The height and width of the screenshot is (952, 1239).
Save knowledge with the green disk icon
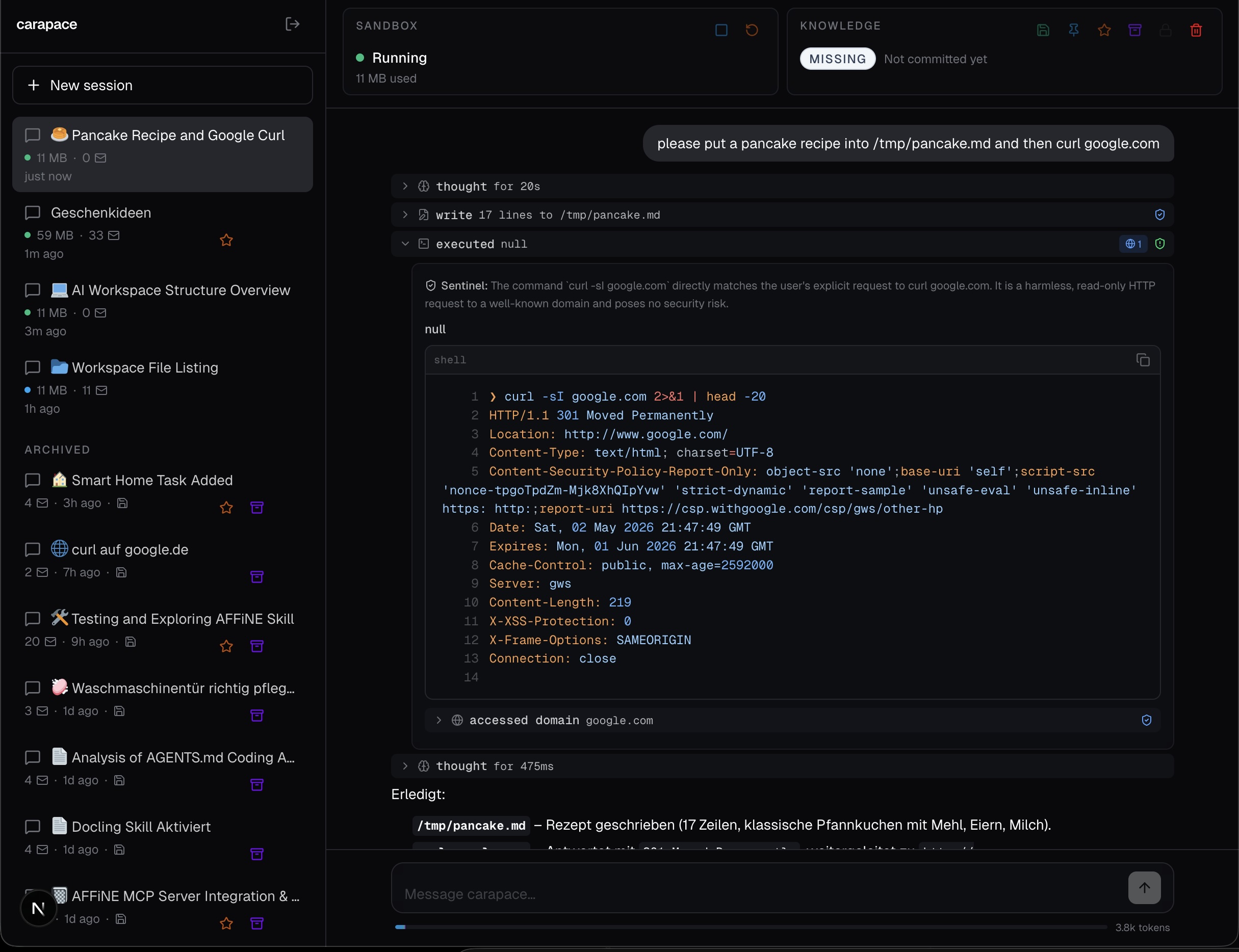click(x=1043, y=30)
